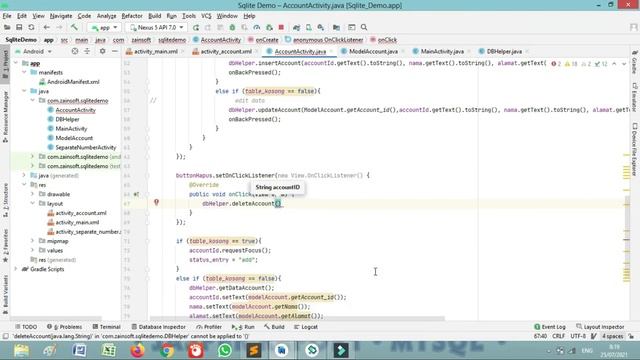
Task: Click the Save All toolbar icon
Action: (x=19, y=27)
